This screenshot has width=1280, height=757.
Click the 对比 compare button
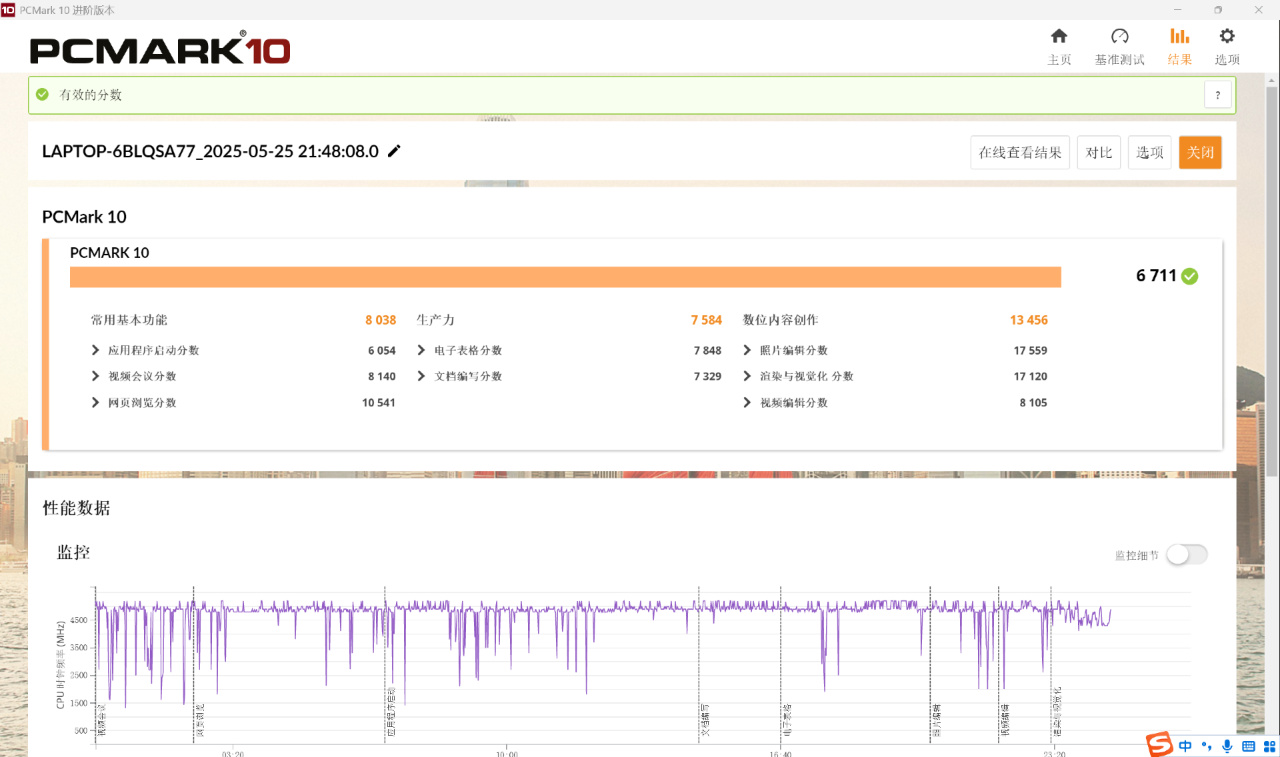click(1099, 152)
